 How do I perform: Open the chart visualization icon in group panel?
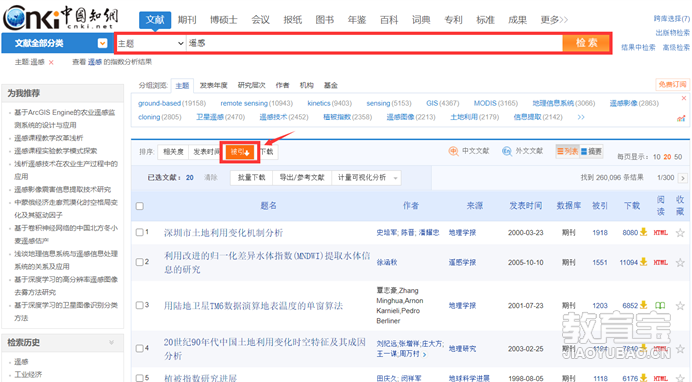tap(681, 118)
